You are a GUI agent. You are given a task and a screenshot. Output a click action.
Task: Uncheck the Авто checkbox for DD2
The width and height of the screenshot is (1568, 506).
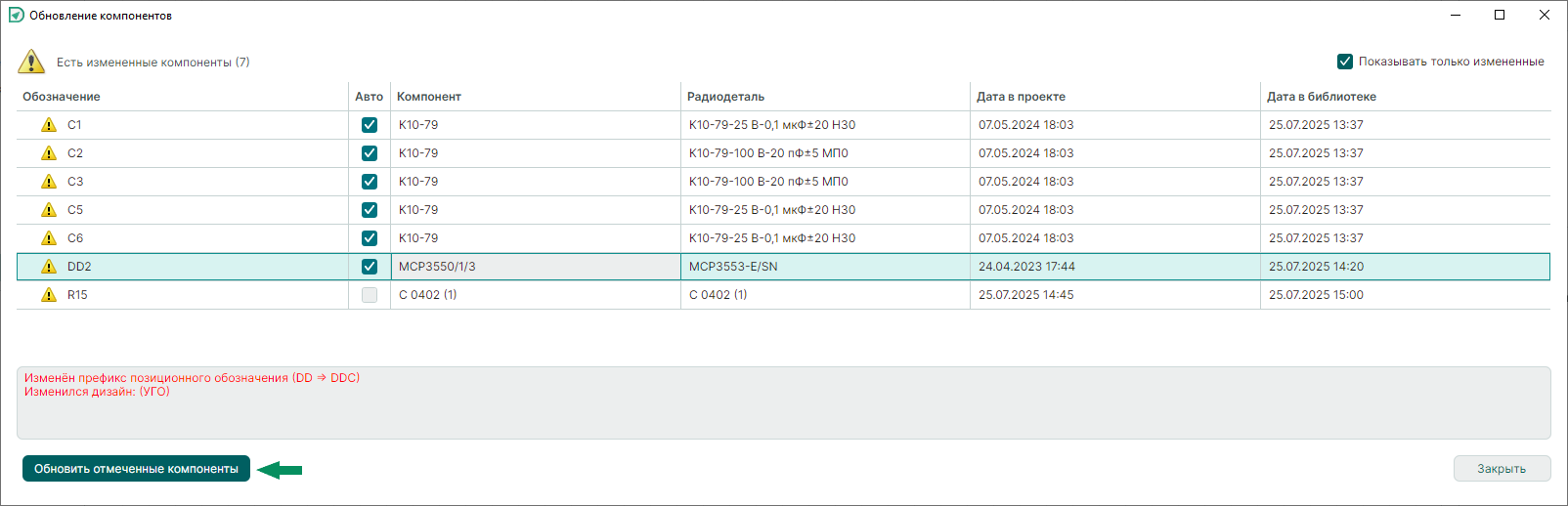[370, 267]
